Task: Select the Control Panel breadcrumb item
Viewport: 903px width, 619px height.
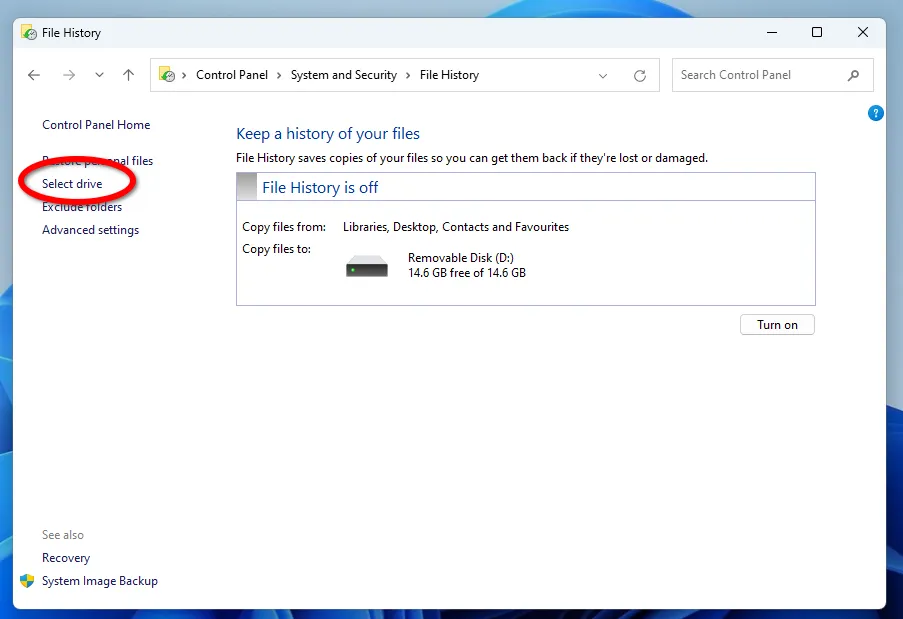Action: click(230, 75)
